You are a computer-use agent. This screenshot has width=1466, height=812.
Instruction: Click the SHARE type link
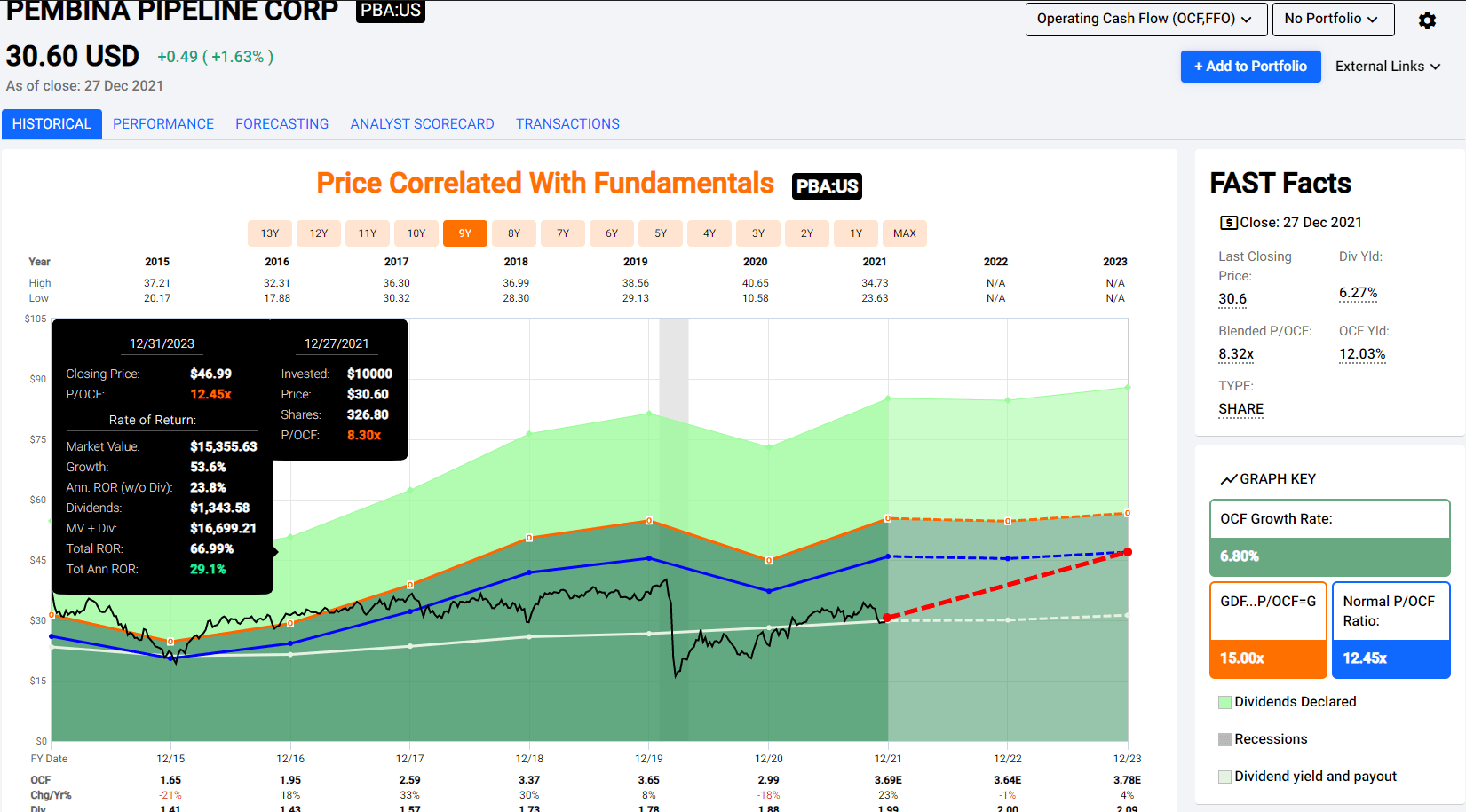click(x=1240, y=409)
